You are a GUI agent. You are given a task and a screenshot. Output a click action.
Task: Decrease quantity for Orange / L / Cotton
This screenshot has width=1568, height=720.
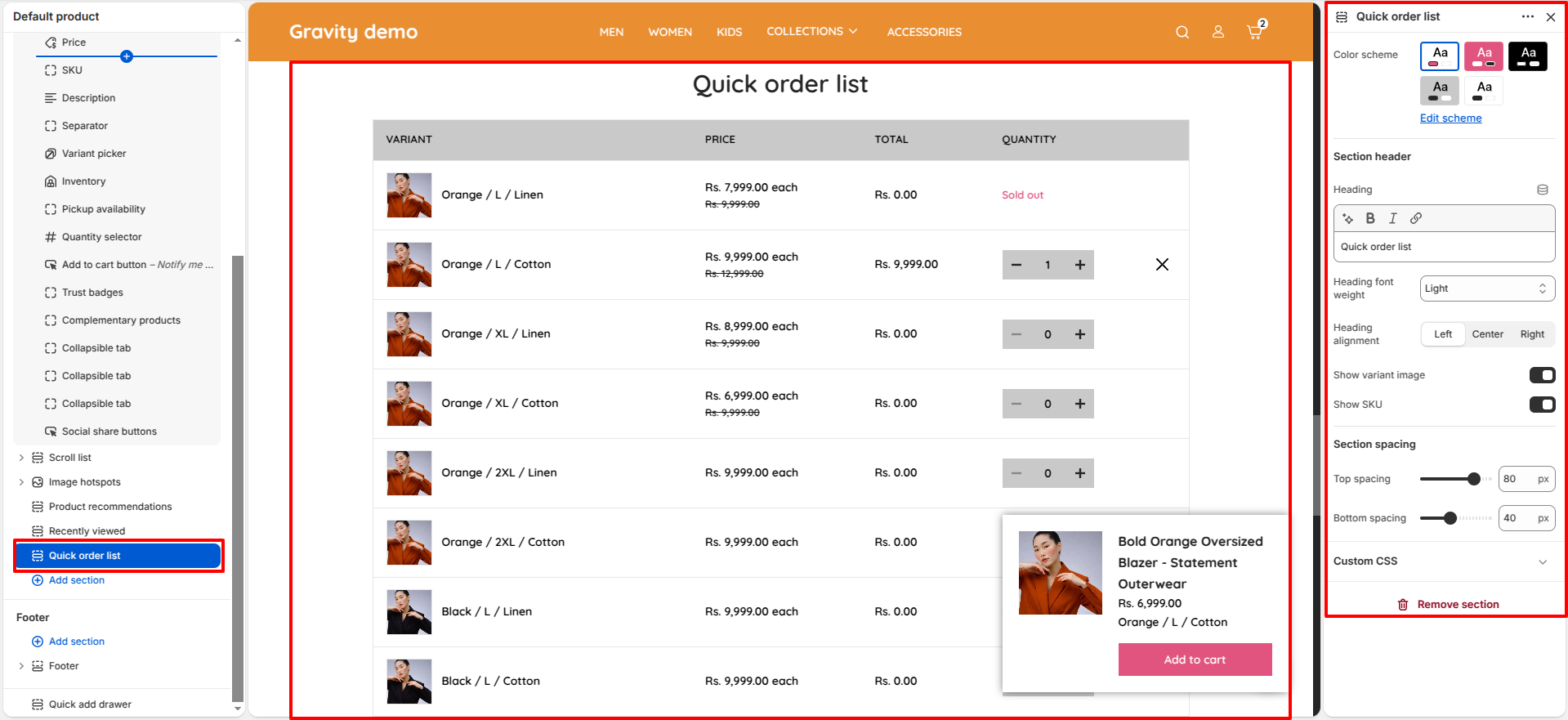[1016, 265]
